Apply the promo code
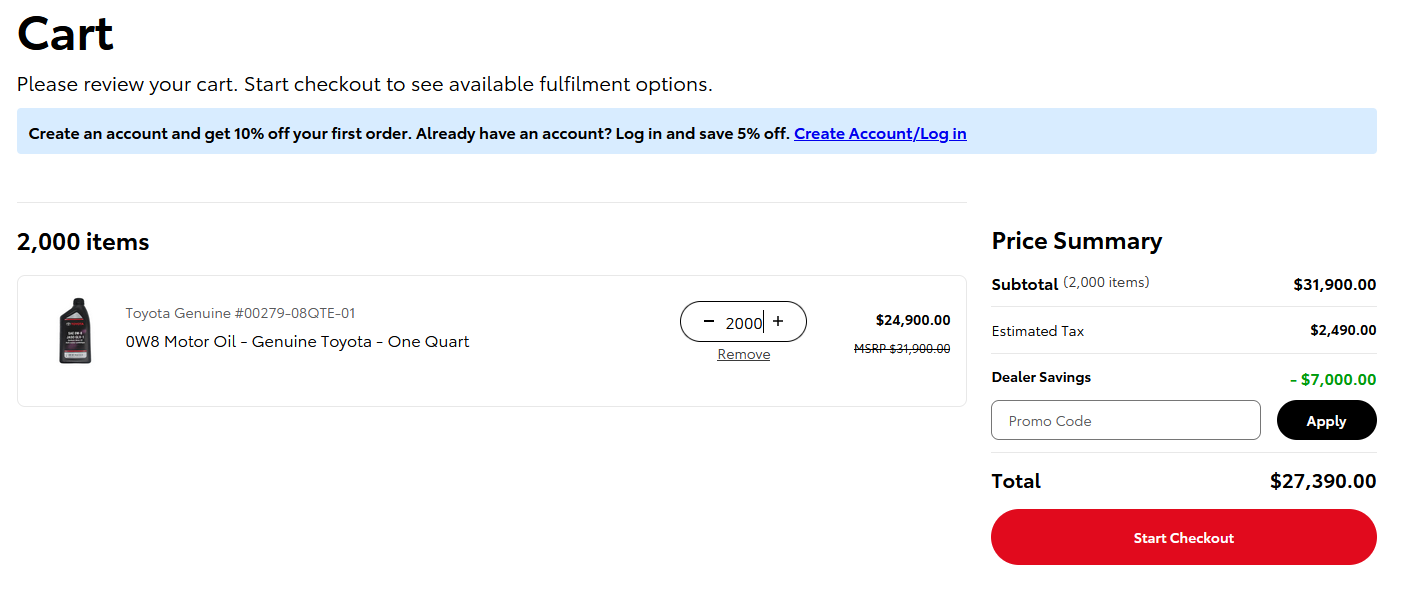 point(1326,420)
